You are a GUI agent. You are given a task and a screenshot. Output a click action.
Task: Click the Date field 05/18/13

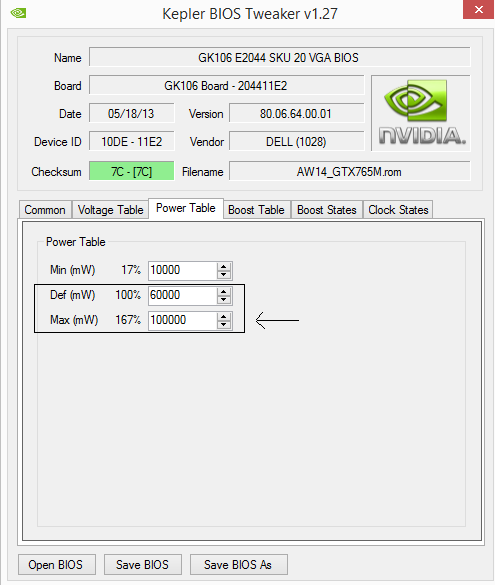click(x=132, y=113)
